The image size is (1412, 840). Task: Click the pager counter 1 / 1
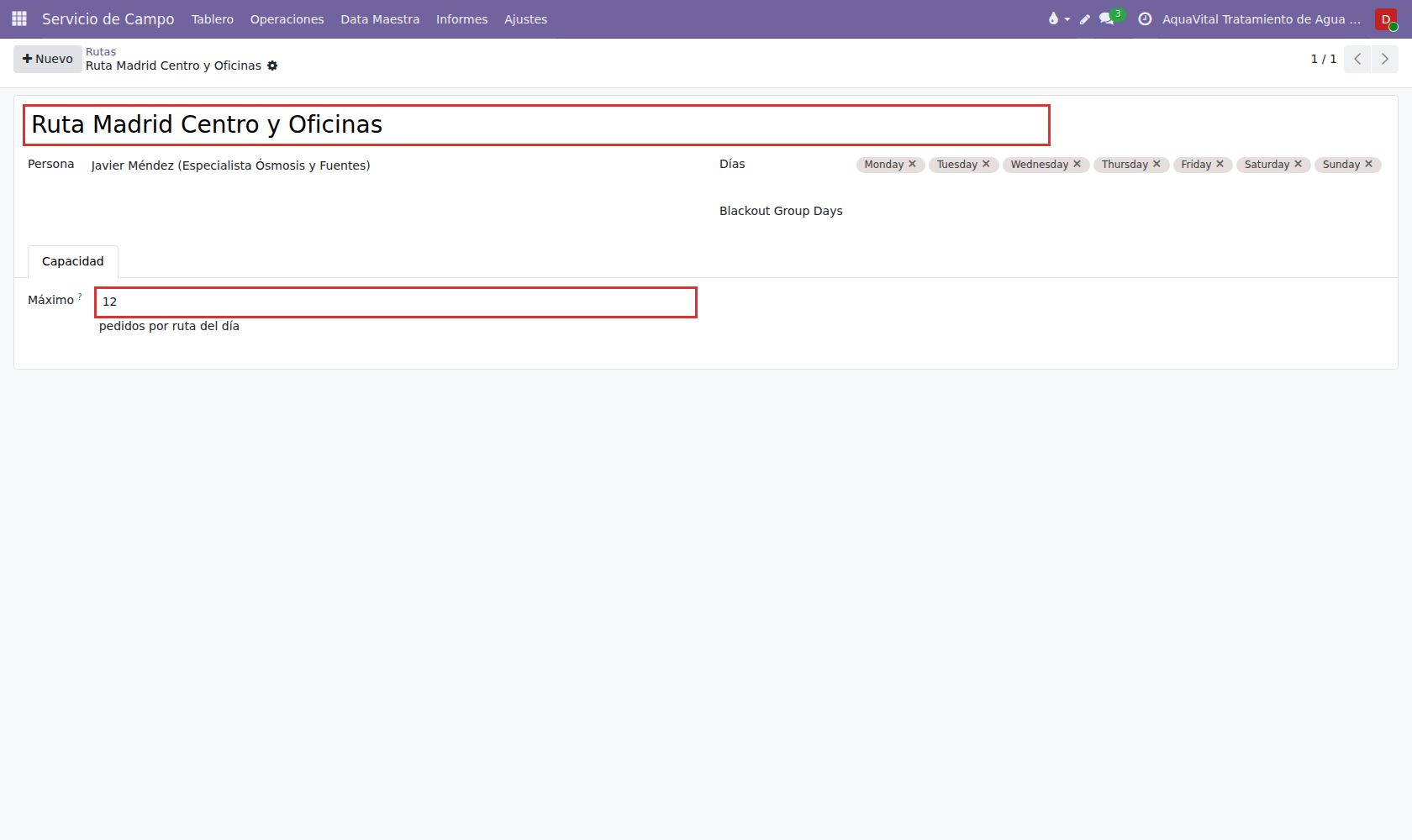[1324, 59]
